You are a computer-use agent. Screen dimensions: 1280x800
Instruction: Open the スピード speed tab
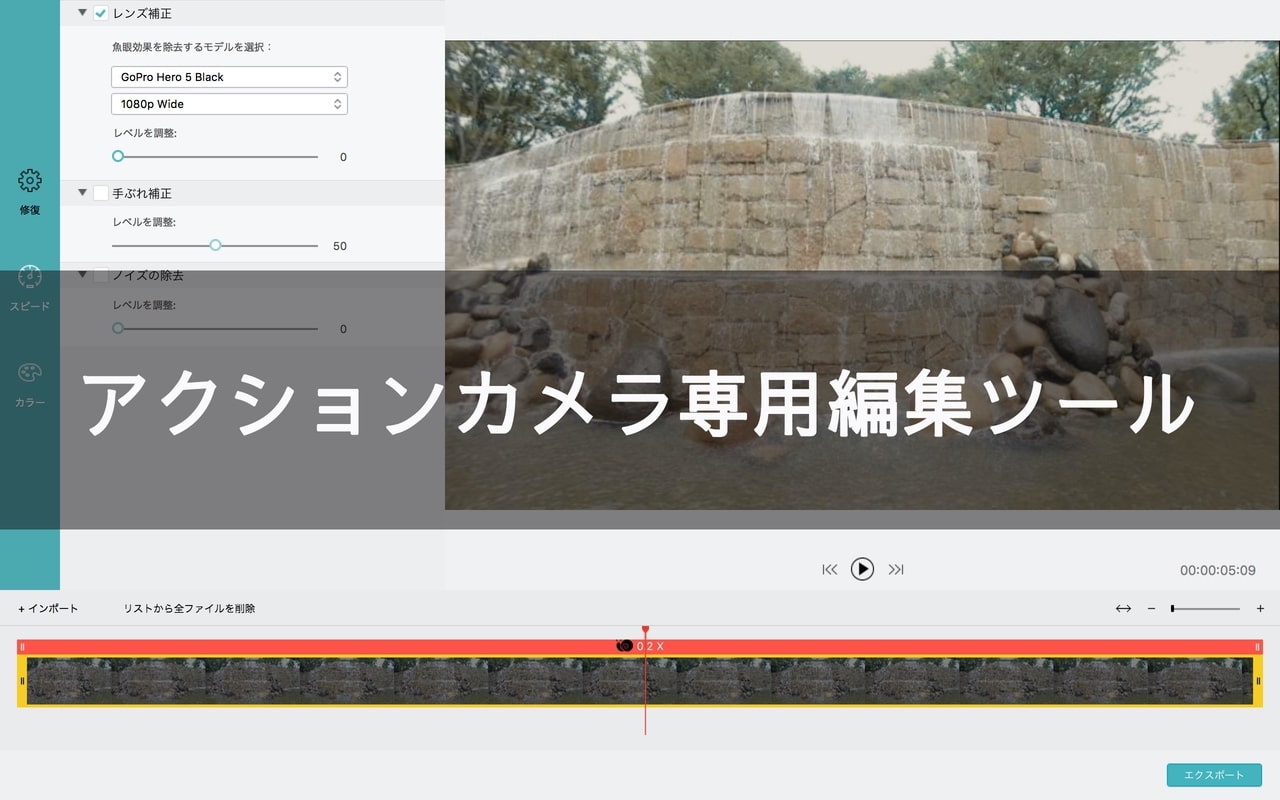pos(30,288)
